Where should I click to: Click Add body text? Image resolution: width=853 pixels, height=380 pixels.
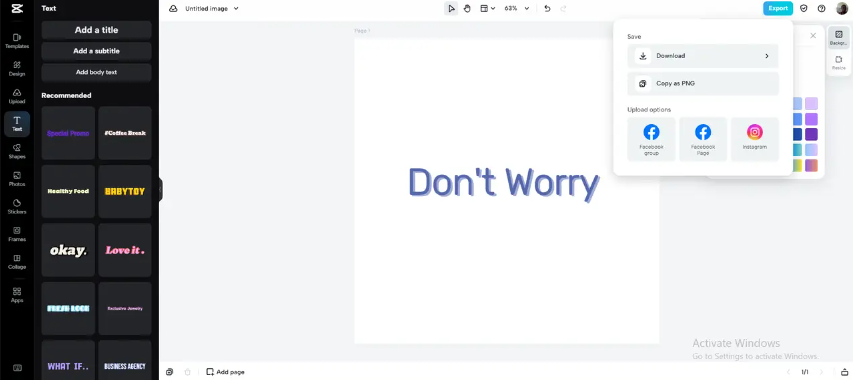[96, 72]
